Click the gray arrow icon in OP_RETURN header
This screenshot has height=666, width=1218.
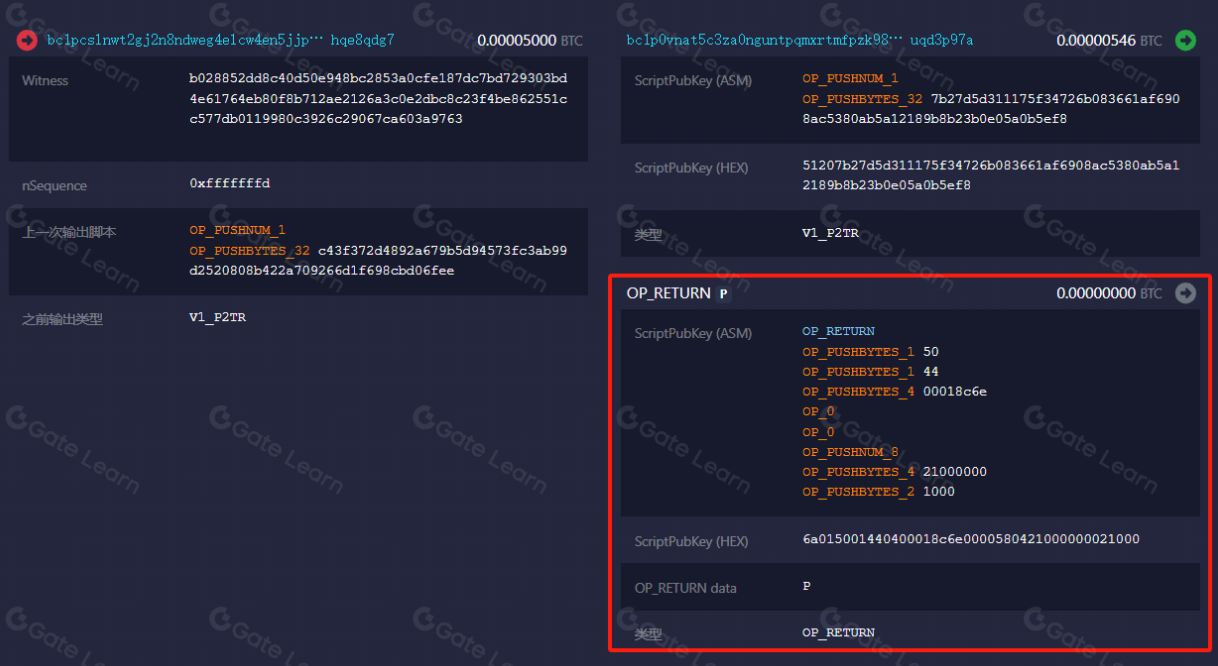point(1185,293)
